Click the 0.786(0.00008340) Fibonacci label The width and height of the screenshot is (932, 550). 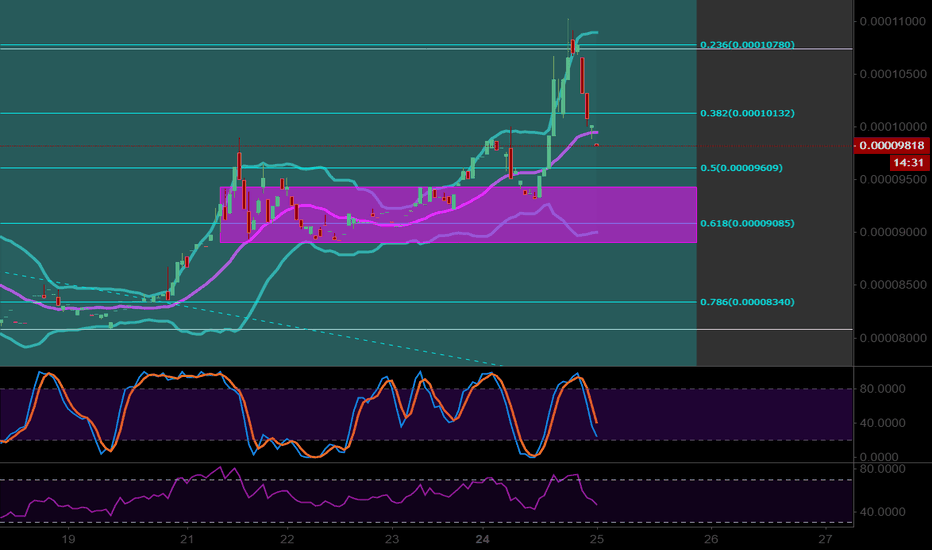747,301
